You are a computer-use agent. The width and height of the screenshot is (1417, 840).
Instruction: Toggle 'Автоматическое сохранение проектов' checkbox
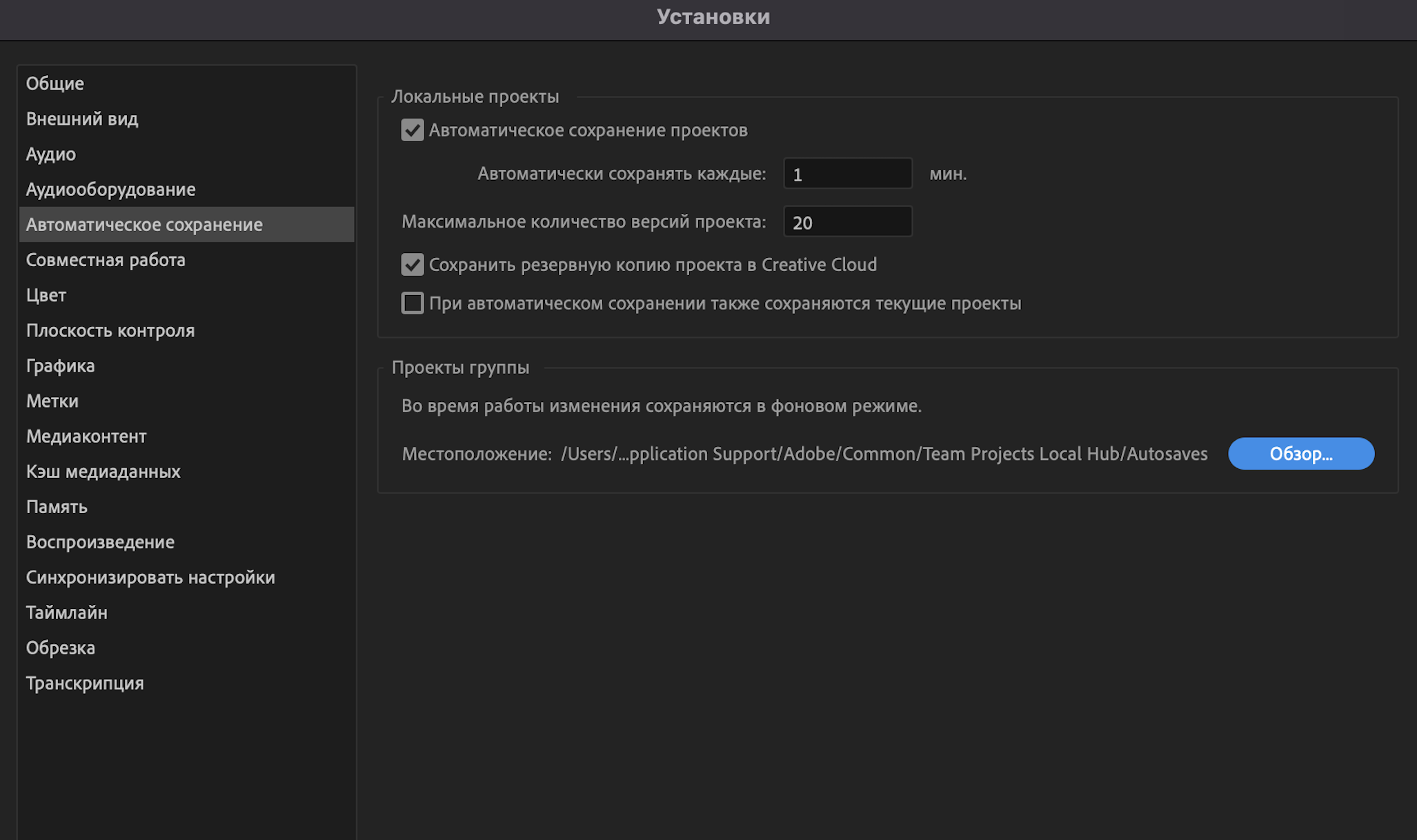pyautogui.click(x=412, y=130)
